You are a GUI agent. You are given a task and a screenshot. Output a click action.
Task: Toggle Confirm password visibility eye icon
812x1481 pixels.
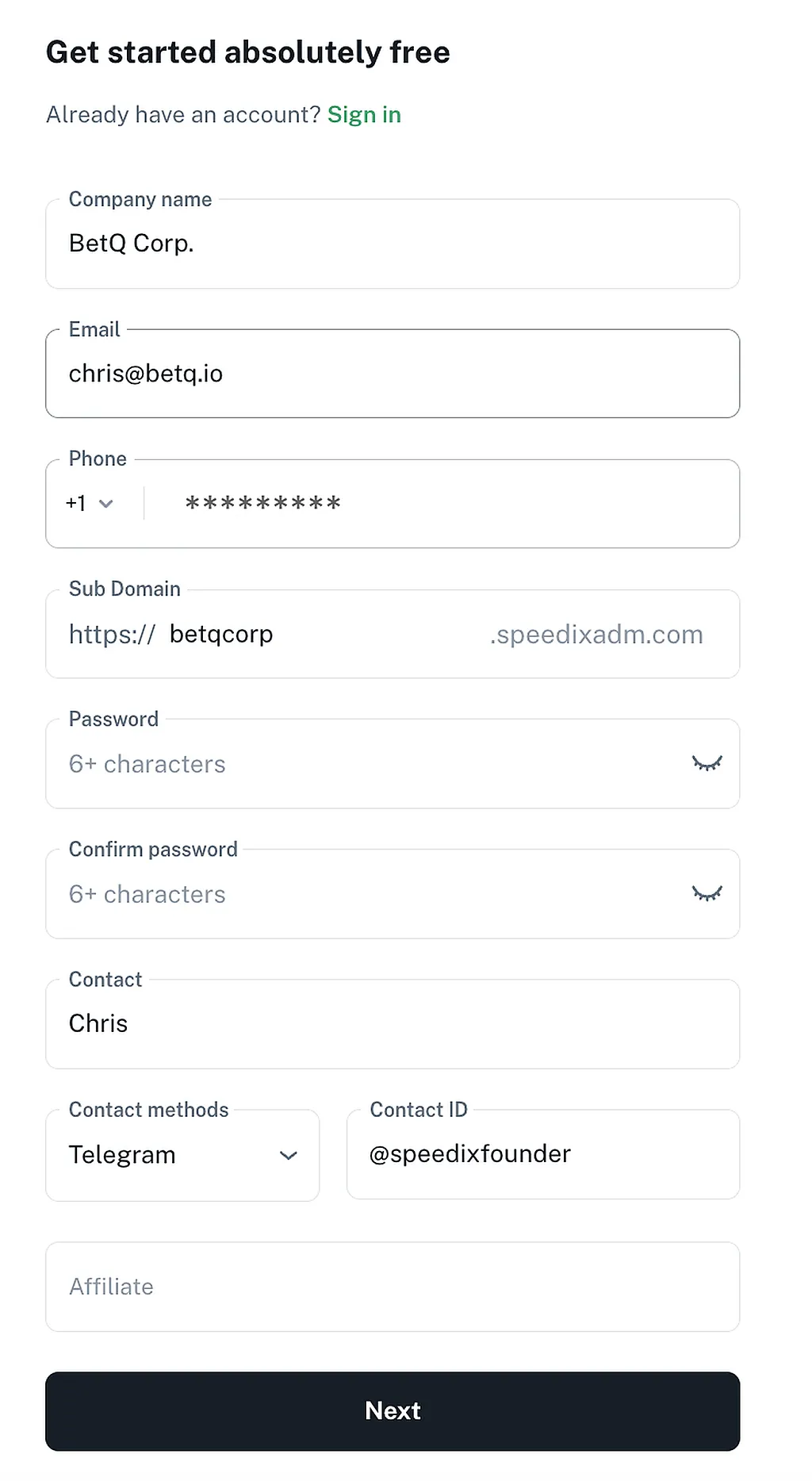707,894
